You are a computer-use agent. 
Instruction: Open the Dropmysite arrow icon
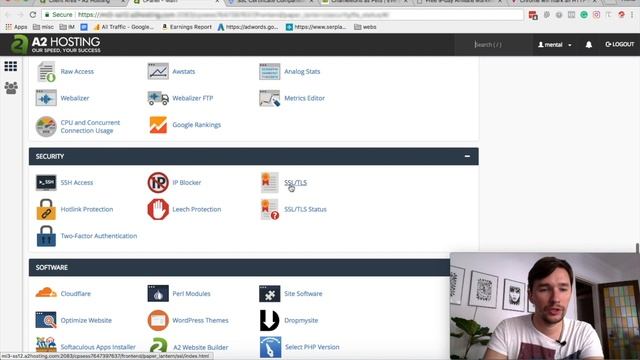269,320
